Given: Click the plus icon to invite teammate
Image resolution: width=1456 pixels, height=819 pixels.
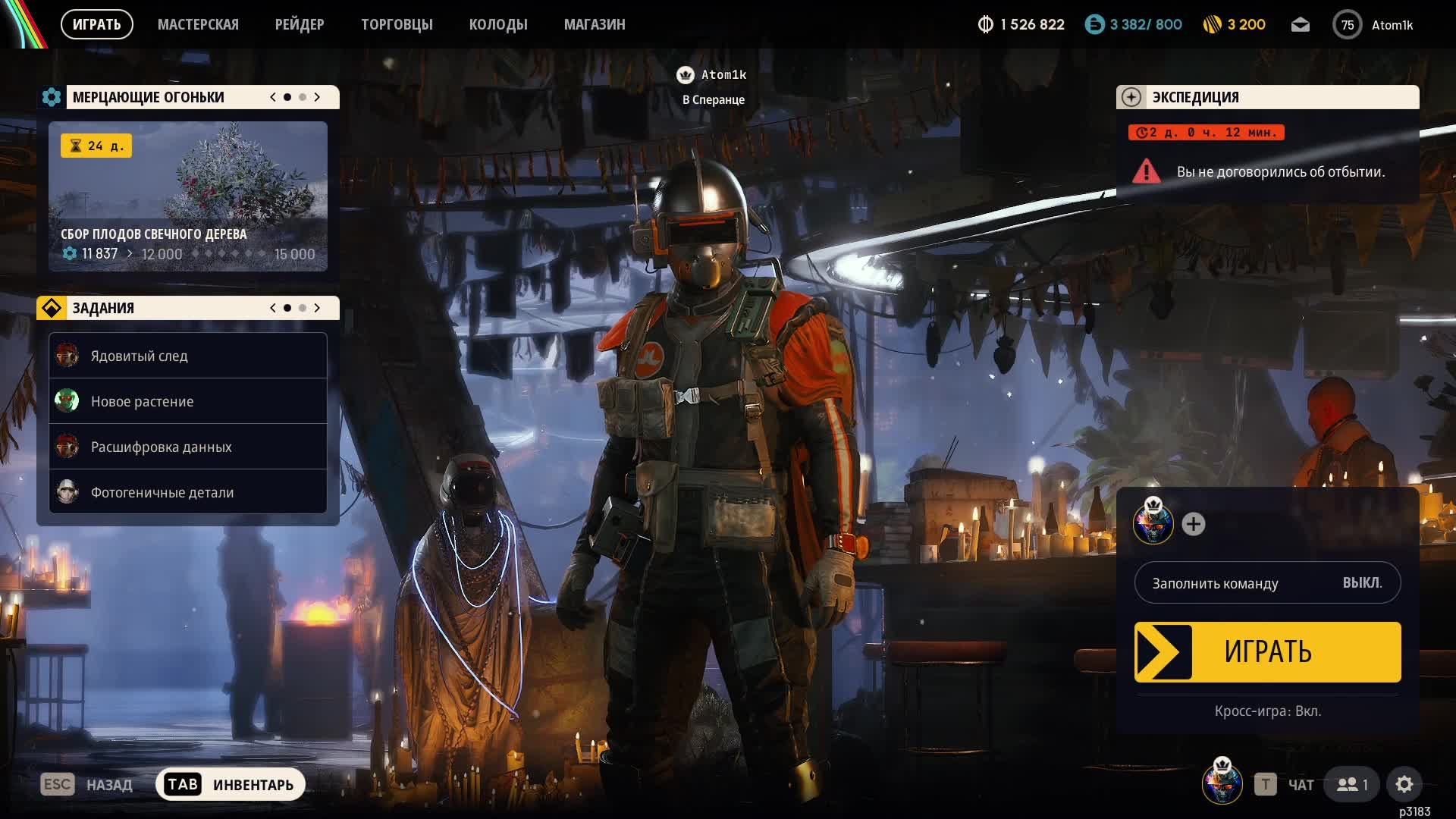Looking at the screenshot, I should point(1193,524).
